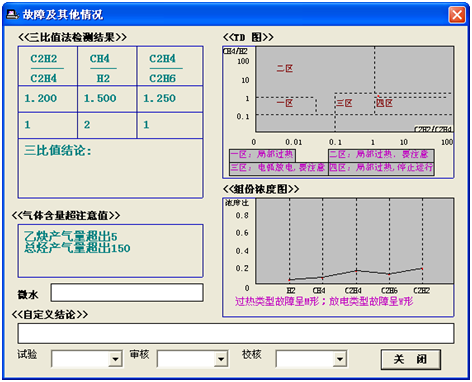The image size is (472, 382).
Task: Click the C2H2 data point in concentration chart
Action: 422,268
